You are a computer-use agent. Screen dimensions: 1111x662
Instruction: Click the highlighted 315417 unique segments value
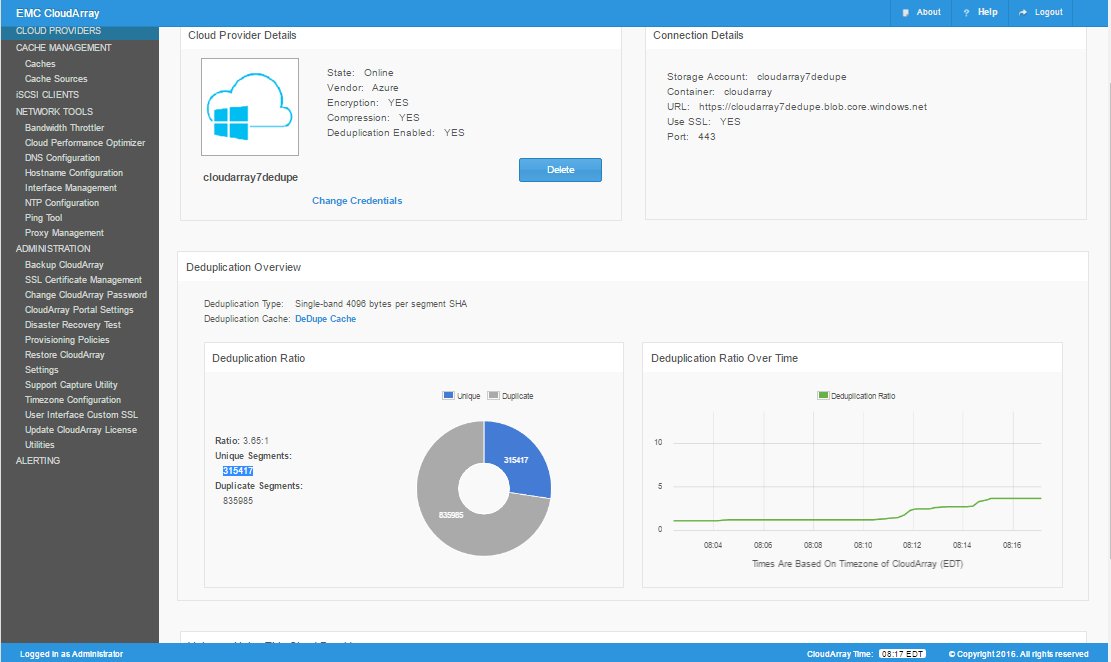click(x=238, y=471)
